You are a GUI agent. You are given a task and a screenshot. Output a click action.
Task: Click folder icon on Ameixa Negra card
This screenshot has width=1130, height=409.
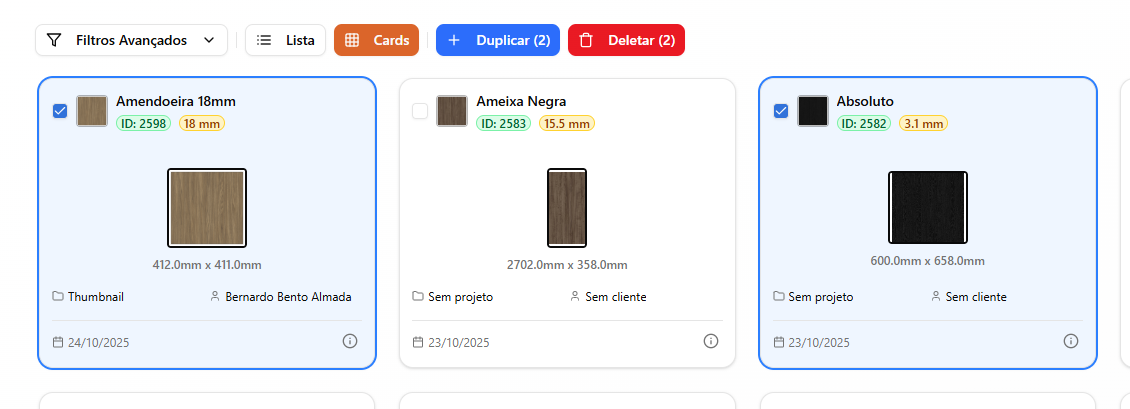point(418,297)
